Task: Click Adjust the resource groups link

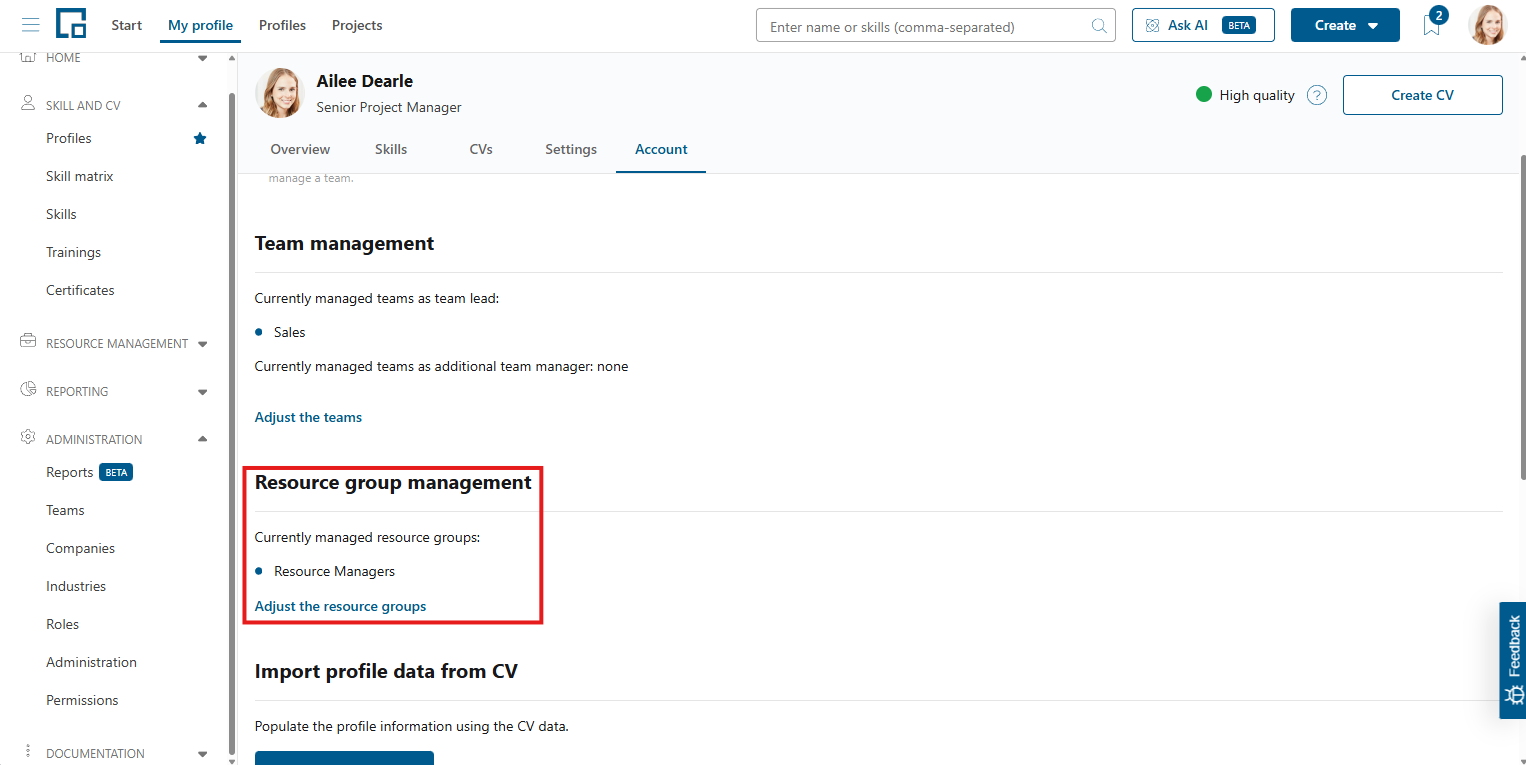Action: (x=340, y=606)
